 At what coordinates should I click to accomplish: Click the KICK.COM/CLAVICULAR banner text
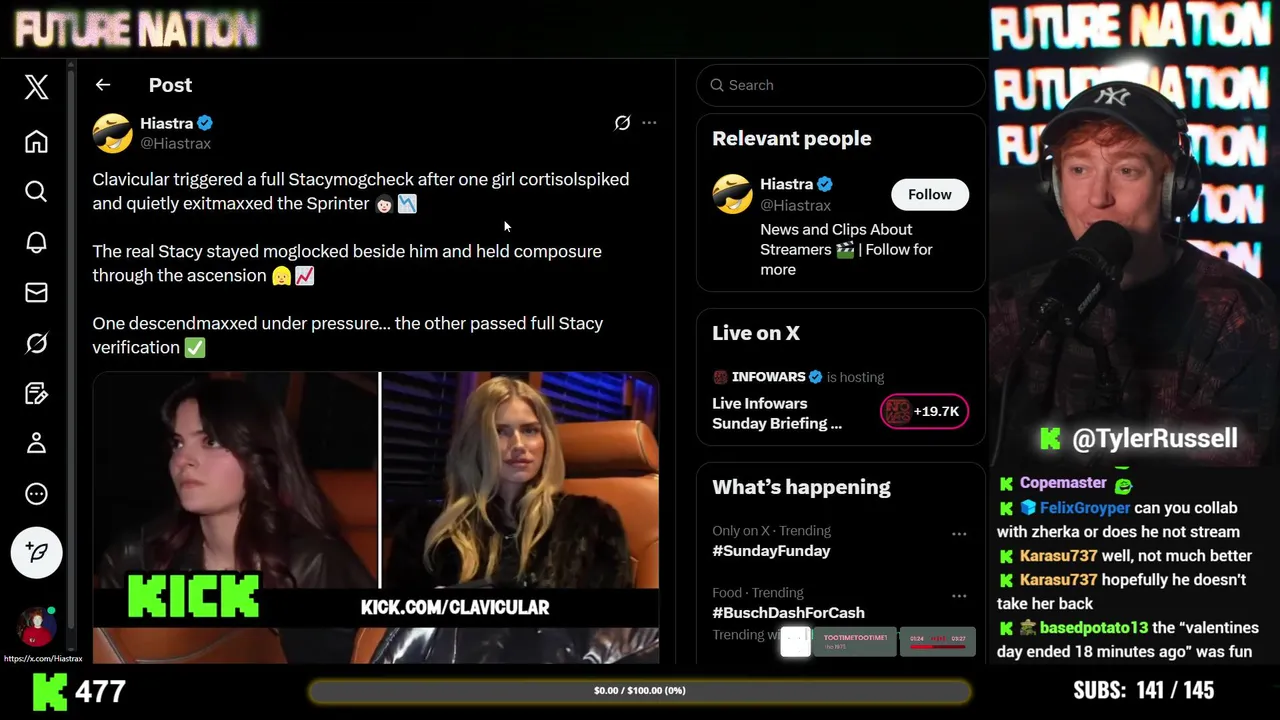tap(455, 607)
